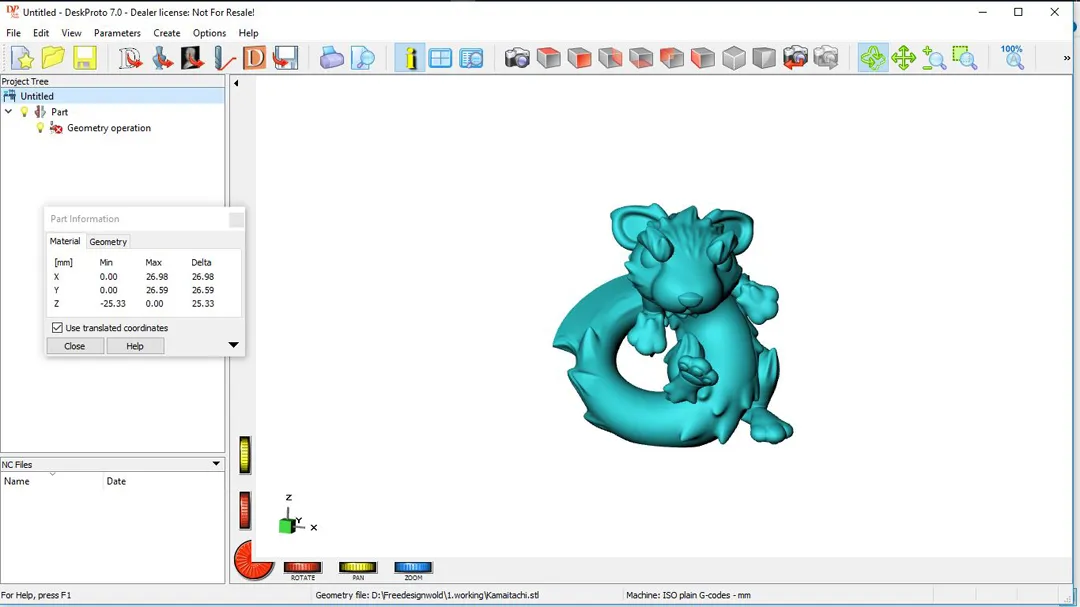Open a project using the yellow folder icon
The image size is (1080, 607).
click(53, 59)
